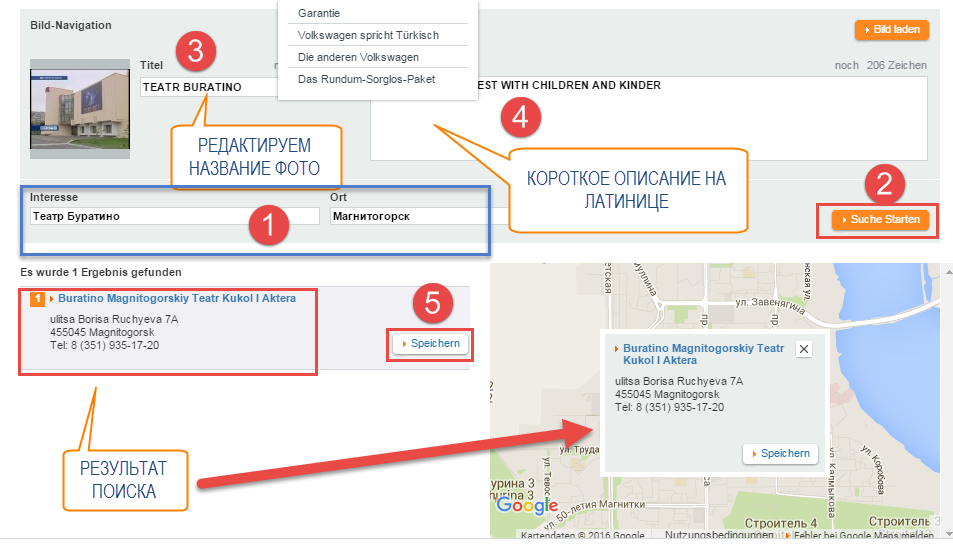
Task: Click the Bild laden button
Action: tap(892, 30)
